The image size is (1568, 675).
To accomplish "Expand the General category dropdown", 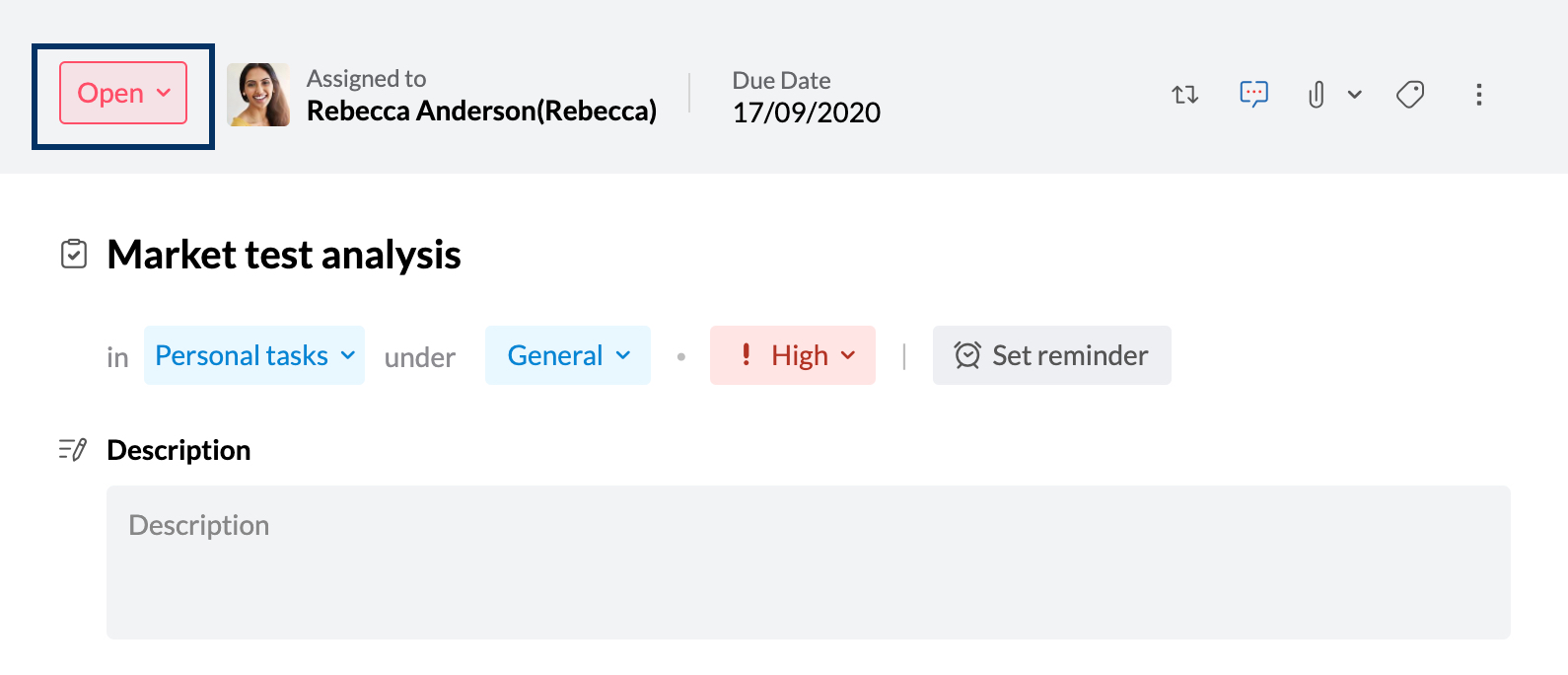I will [x=568, y=355].
